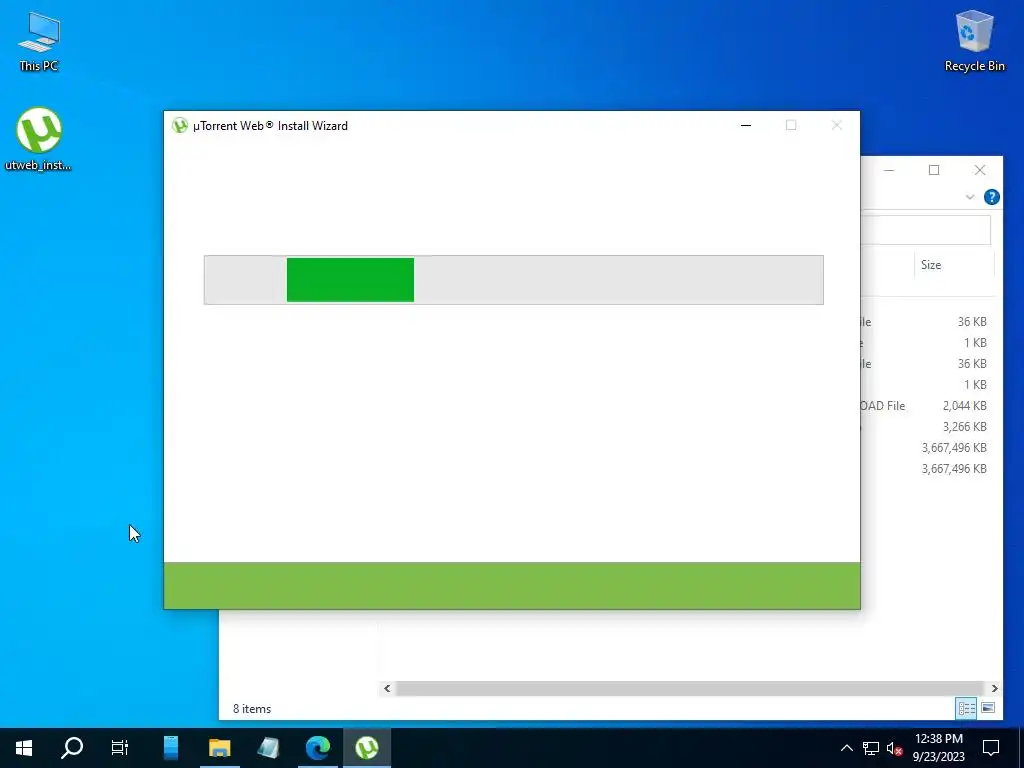Click the 8 items status text

pyautogui.click(x=252, y=709)
